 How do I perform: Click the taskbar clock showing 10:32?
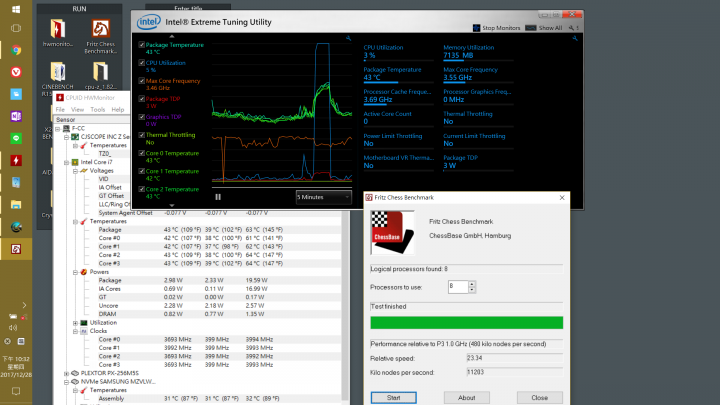pyautogui.click(x=16, y=367)
